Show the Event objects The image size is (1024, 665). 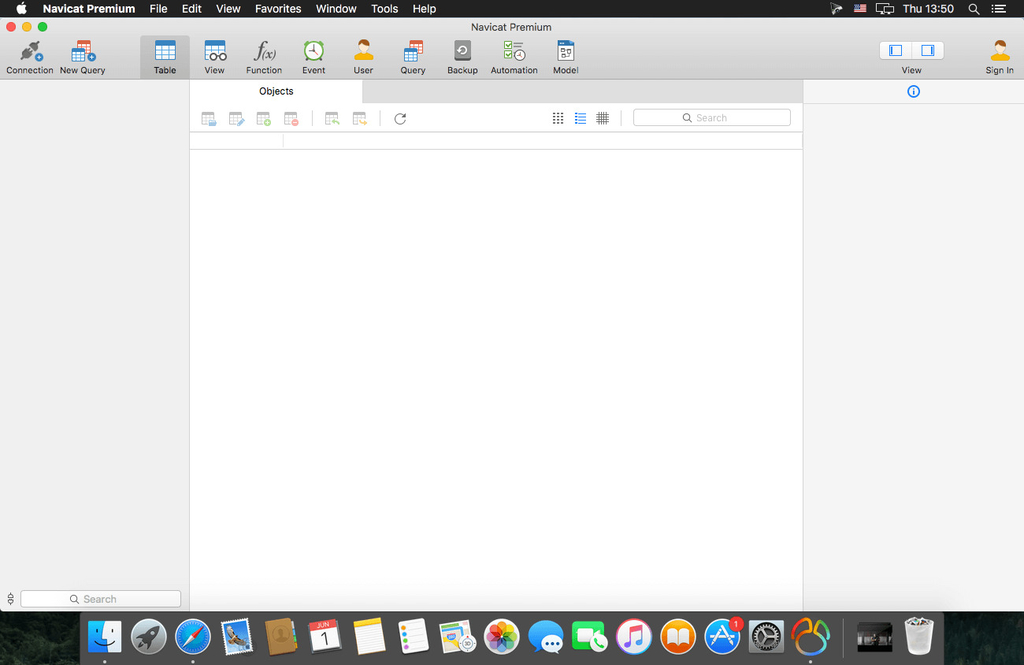[314, 56]
